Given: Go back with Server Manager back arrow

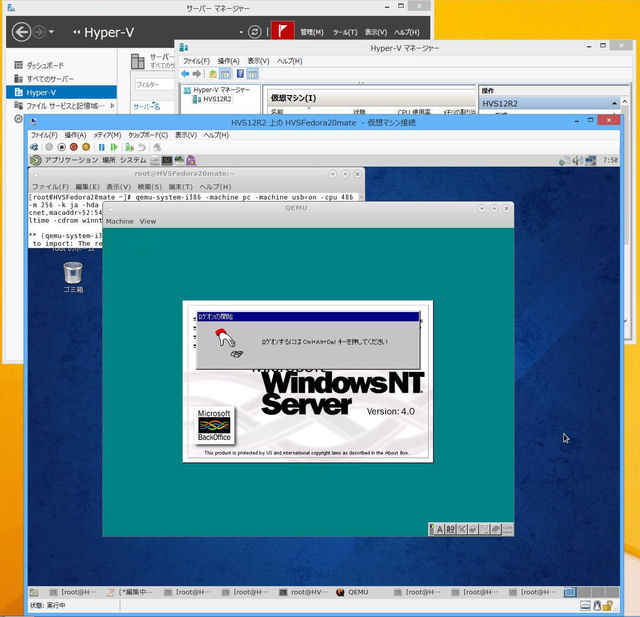Looking at the screenshot, I should coord(21,32).
